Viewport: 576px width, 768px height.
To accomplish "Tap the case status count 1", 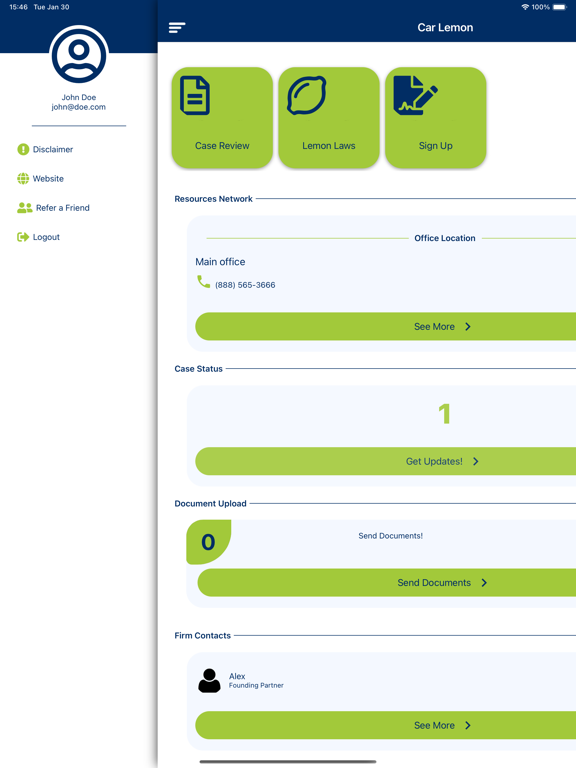I will (x=444, y=414).
